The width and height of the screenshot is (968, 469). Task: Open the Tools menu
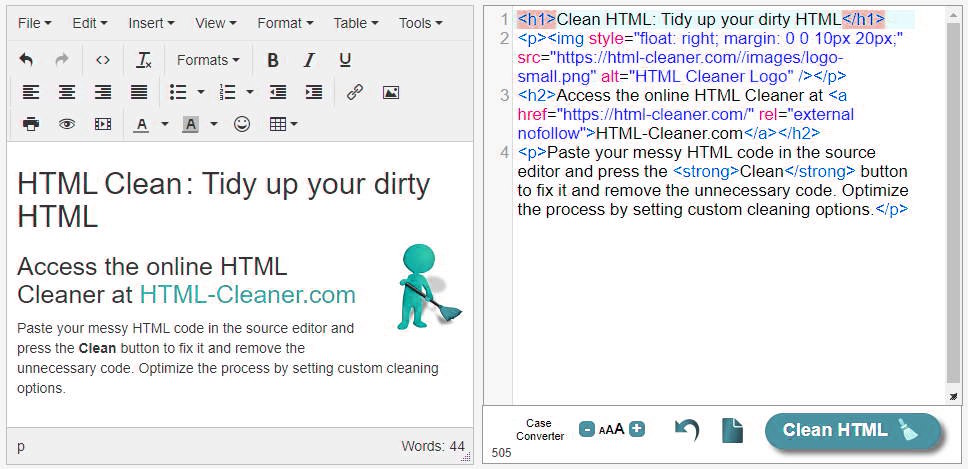click(421, 23)
